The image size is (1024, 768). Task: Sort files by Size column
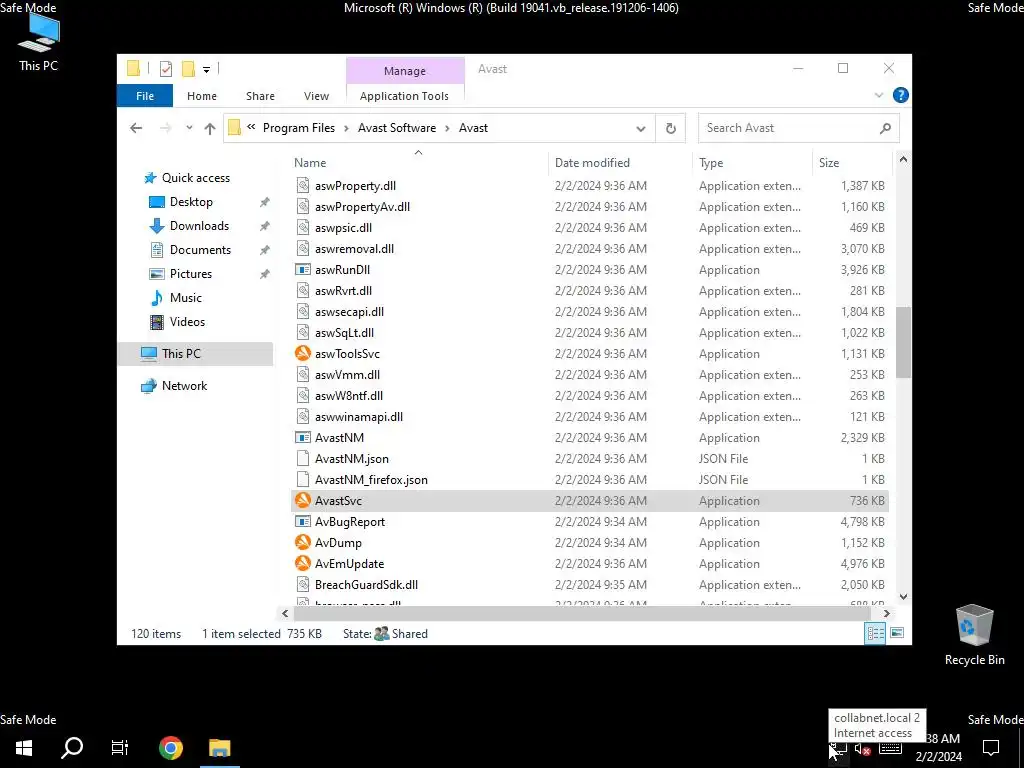tap(829, 163)
